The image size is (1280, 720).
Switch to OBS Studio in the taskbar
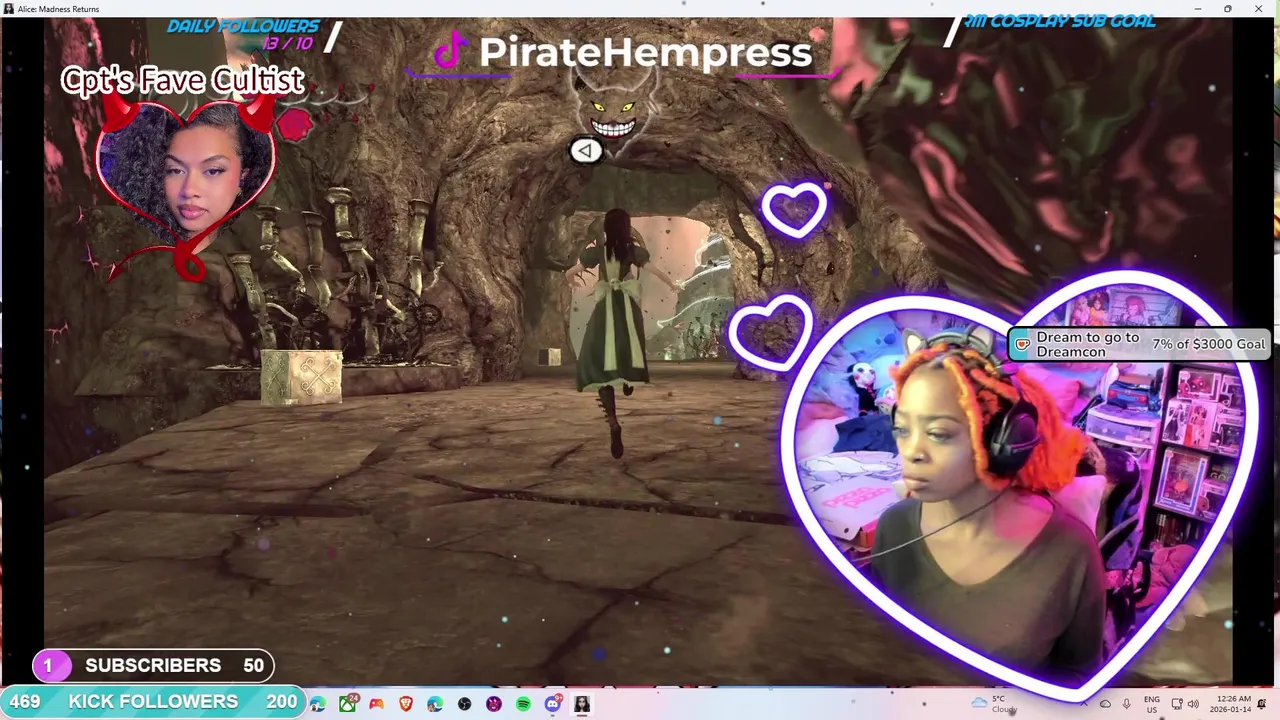[x=464, y=704]
